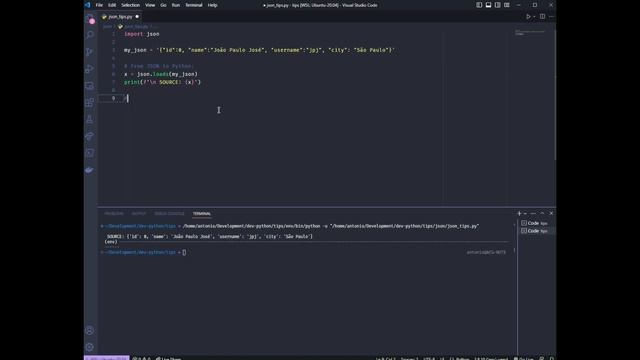Viewport: 640px width, 360px height.
Task: Click the minimap code preview
Action: [530, 33]
